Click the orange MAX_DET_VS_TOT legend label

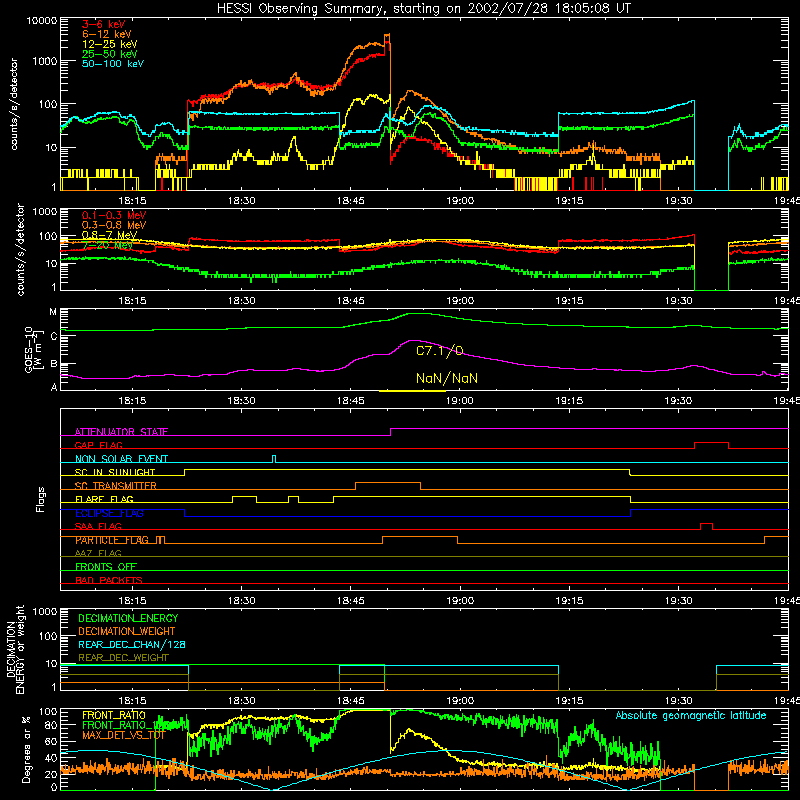tap(123, 735)
